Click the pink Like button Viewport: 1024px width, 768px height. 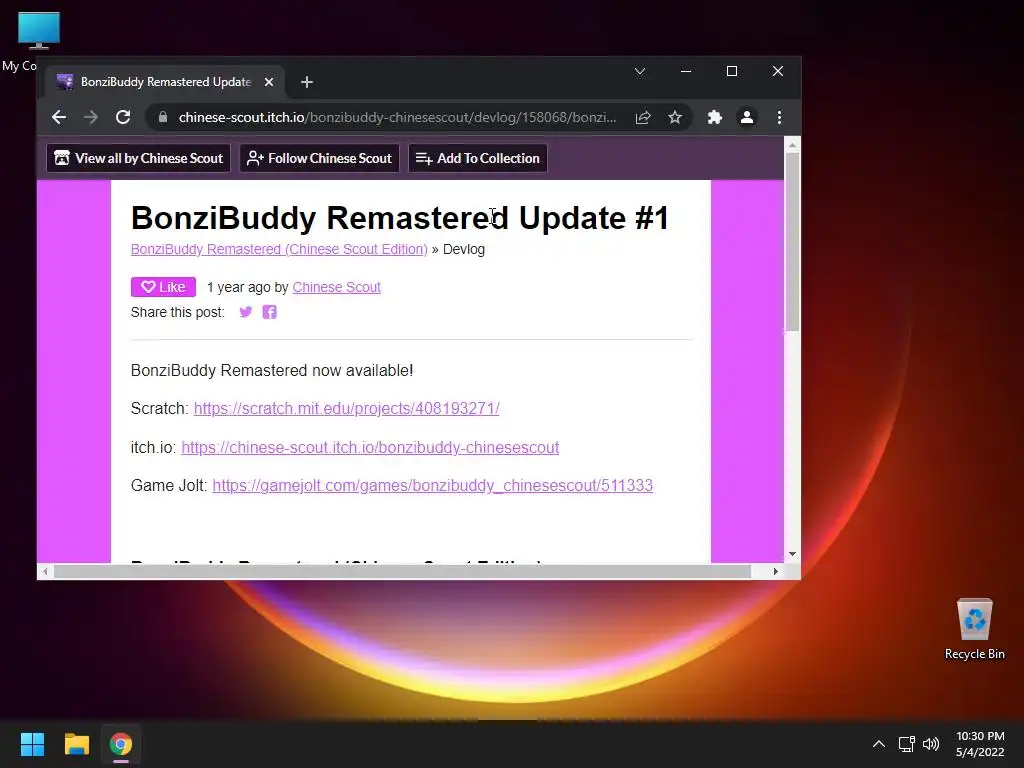point(163,287)
